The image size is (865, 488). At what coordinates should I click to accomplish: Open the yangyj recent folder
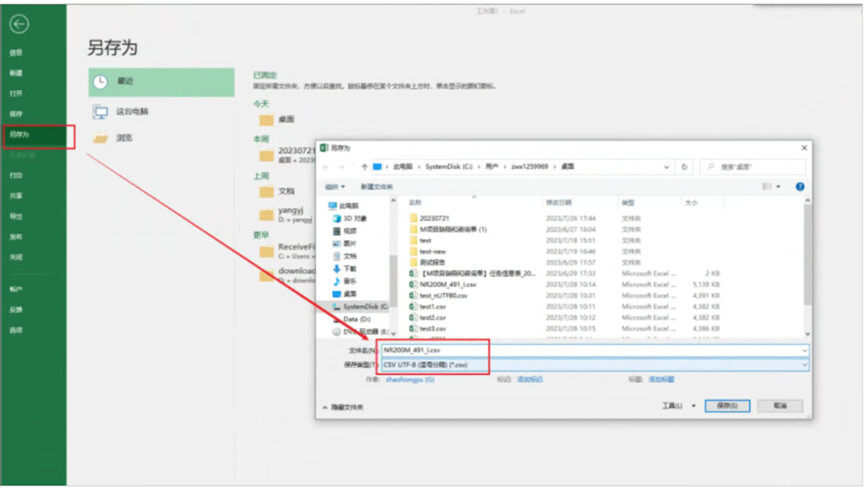tap(286, 214)
